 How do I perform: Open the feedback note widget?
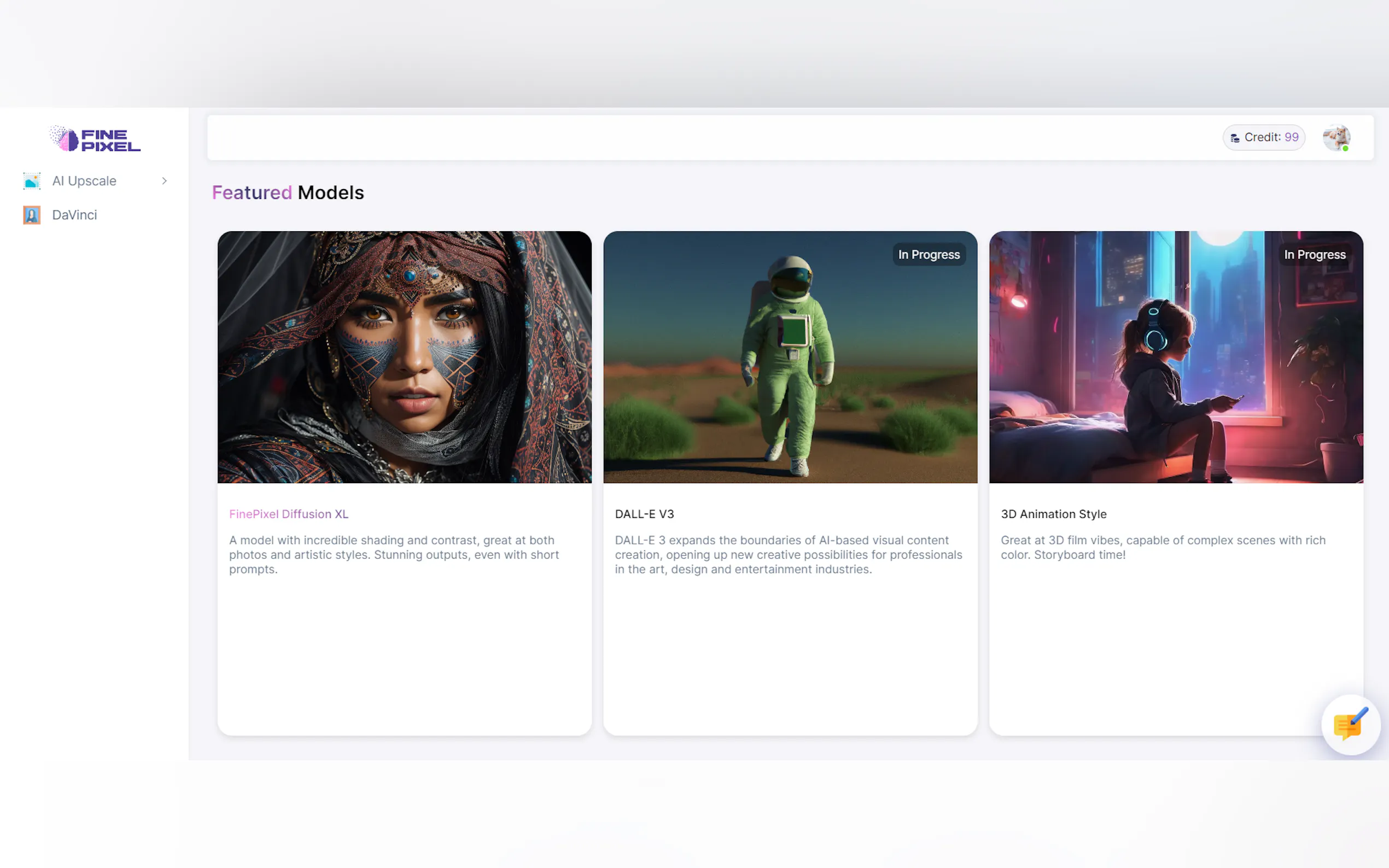coord(1350,725)
